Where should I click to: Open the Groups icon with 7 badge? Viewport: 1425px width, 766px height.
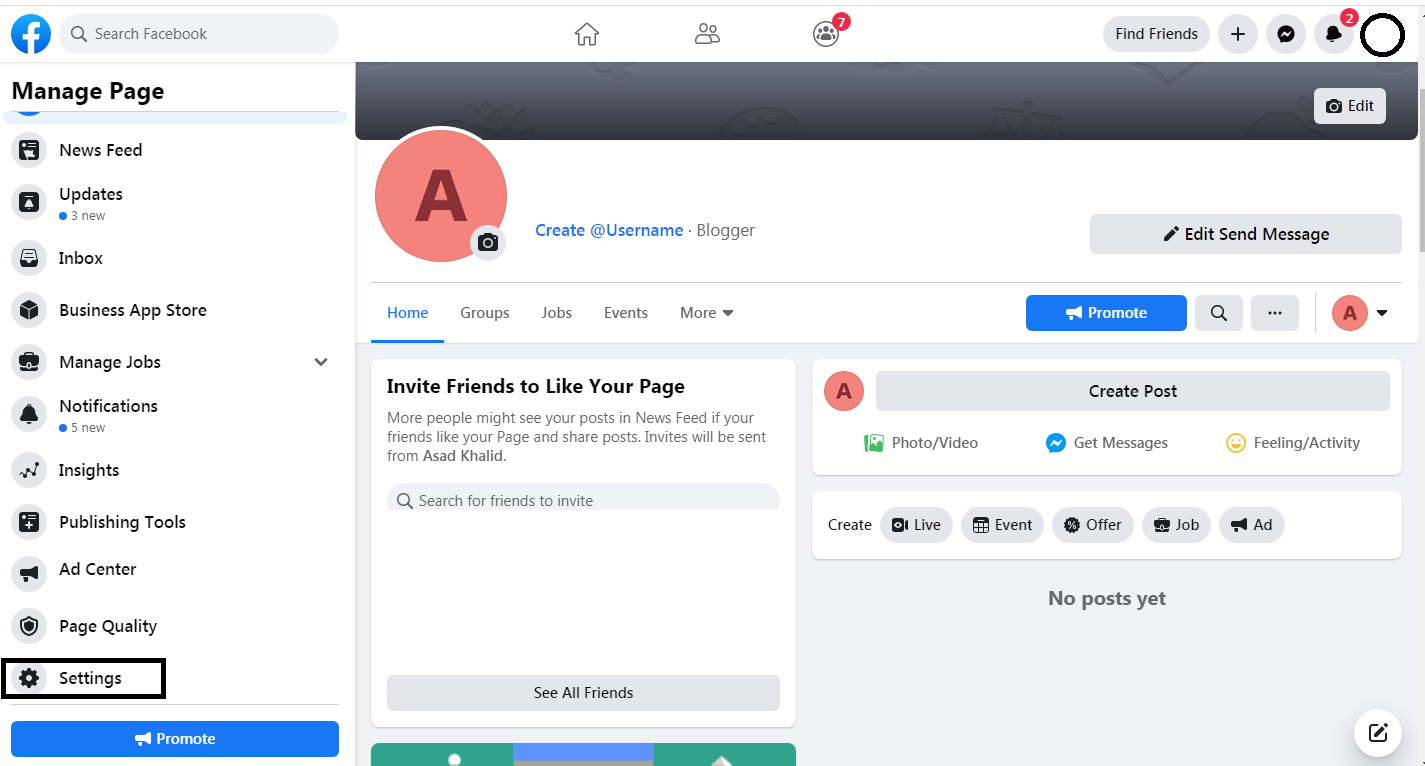click(x=826, y=34)
